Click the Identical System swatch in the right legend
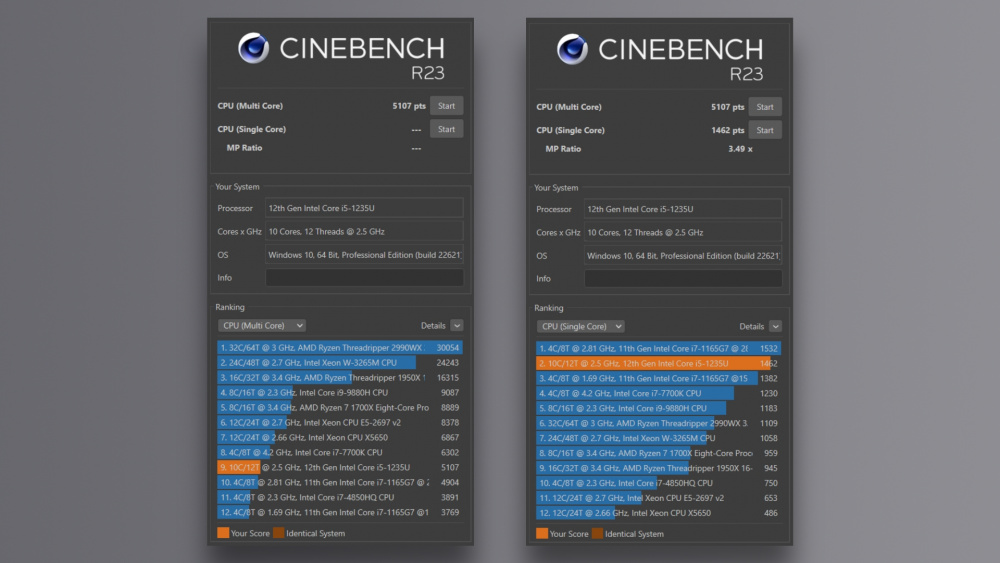Image resolution: width=1000 pixels, height=563 pixels. [597, 533]
